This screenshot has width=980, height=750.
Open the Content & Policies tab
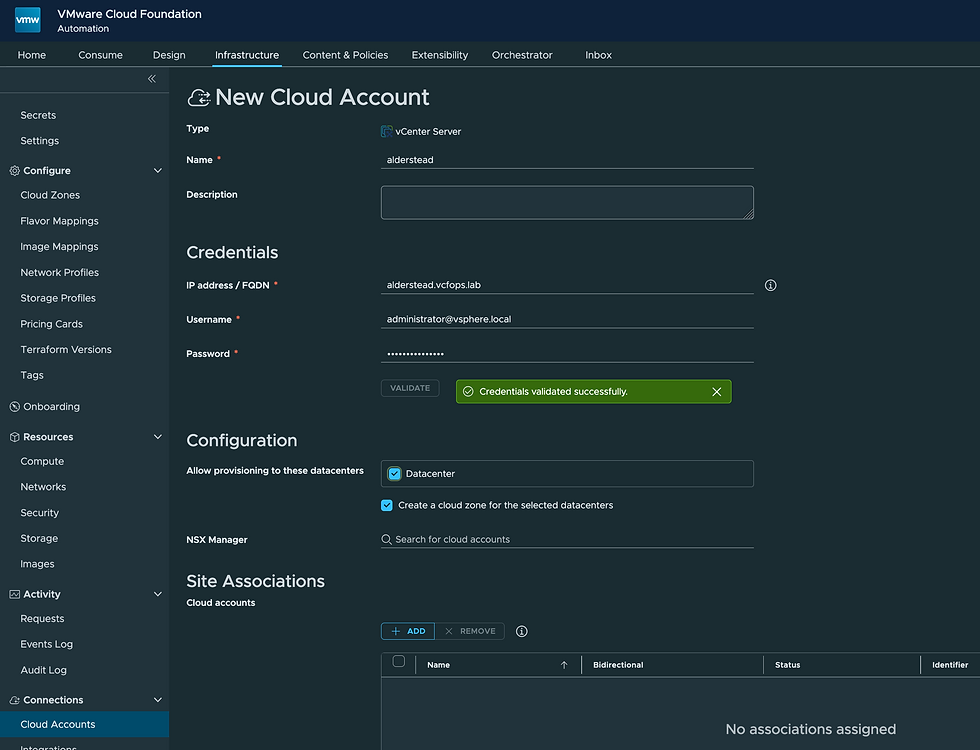(x=345, y=55)
